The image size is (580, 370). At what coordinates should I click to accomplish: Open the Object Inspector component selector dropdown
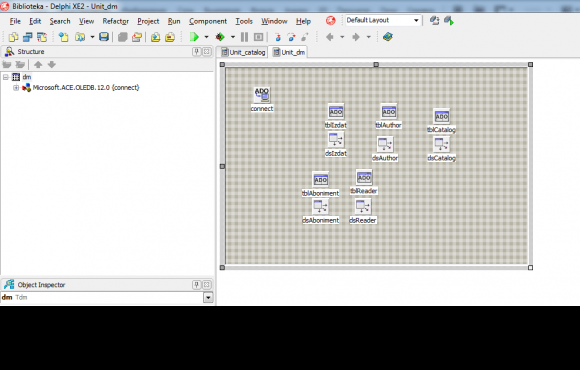coord(208,297)
